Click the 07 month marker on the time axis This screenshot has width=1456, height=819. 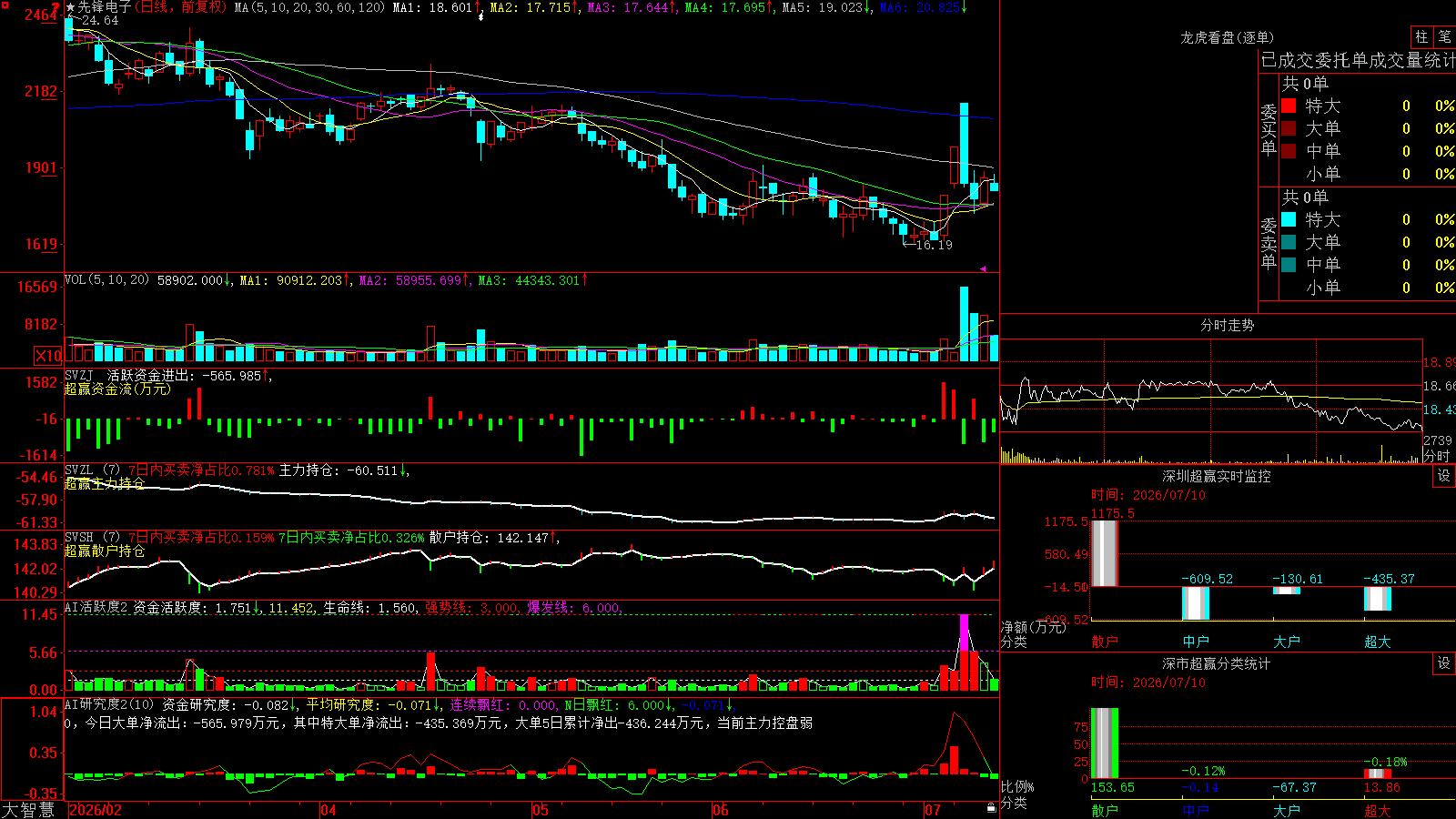(x=933, y=810)
